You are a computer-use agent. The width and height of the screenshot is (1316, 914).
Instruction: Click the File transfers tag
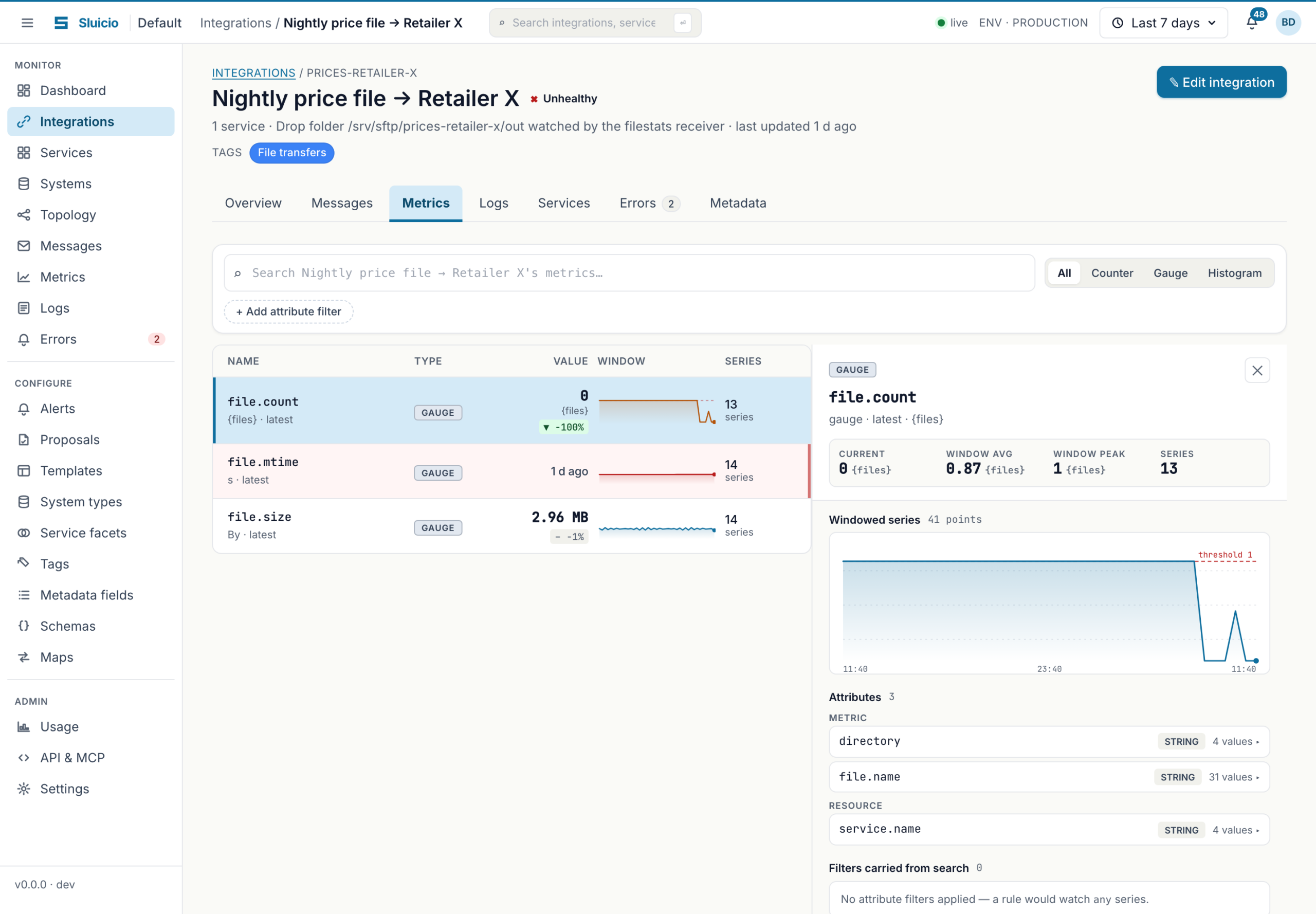291,153
